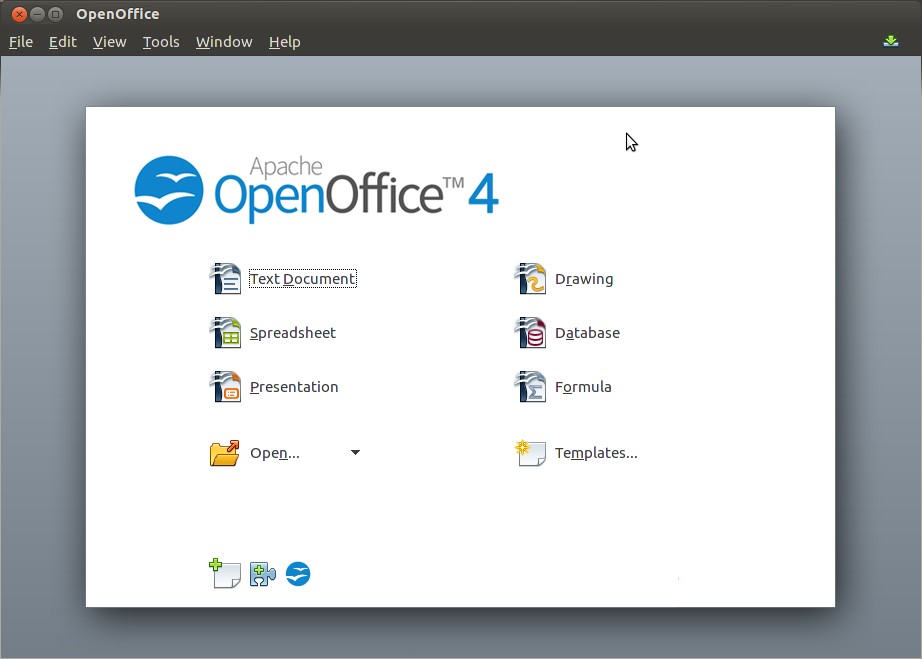The height and width of the screenshot is (659, 922).
Task: Click the Templates... label
Action: tap(596, 453)
